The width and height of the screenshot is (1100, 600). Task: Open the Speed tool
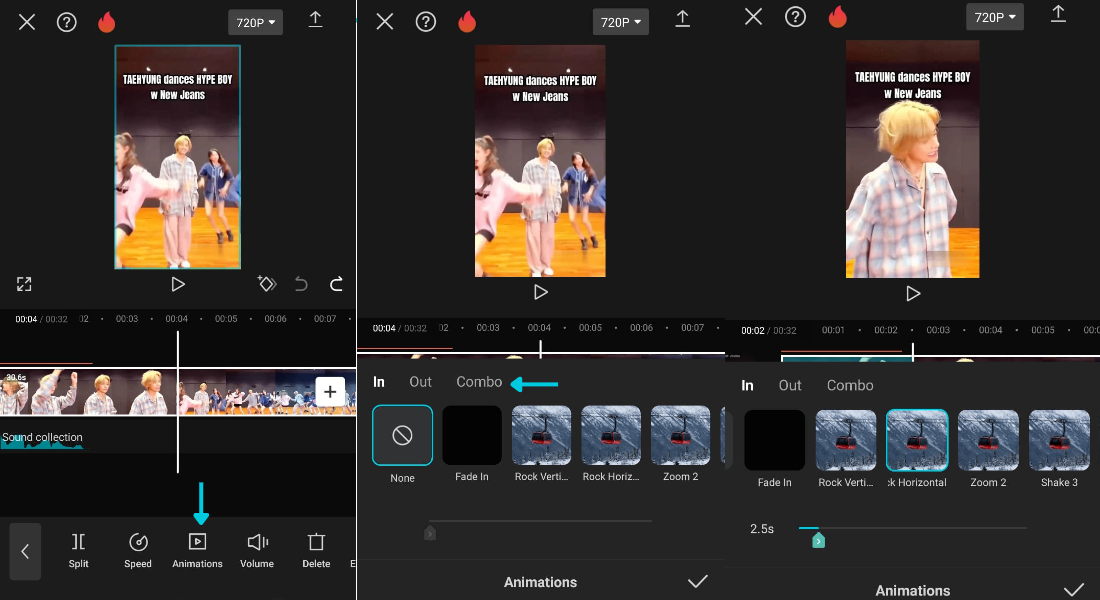[x=138, y=551]
